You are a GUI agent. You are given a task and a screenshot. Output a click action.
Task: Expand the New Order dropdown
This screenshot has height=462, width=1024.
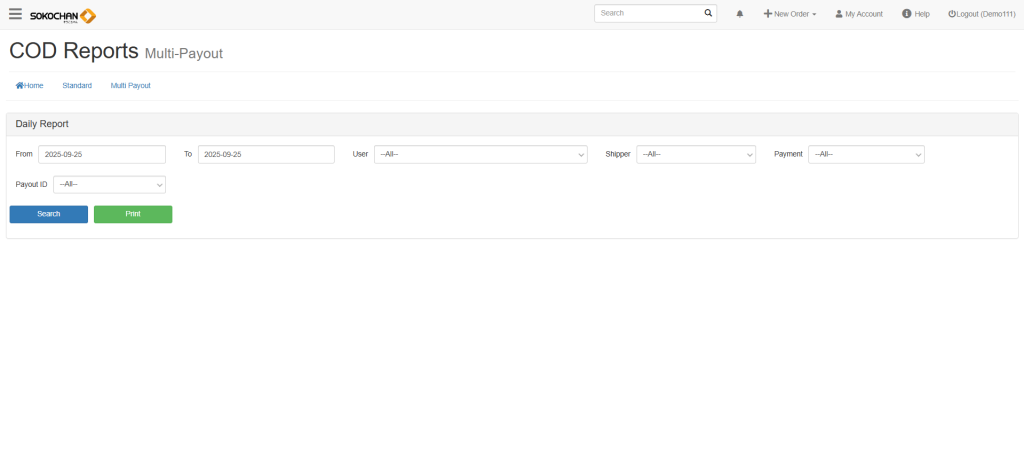click(x=790, y=14)
